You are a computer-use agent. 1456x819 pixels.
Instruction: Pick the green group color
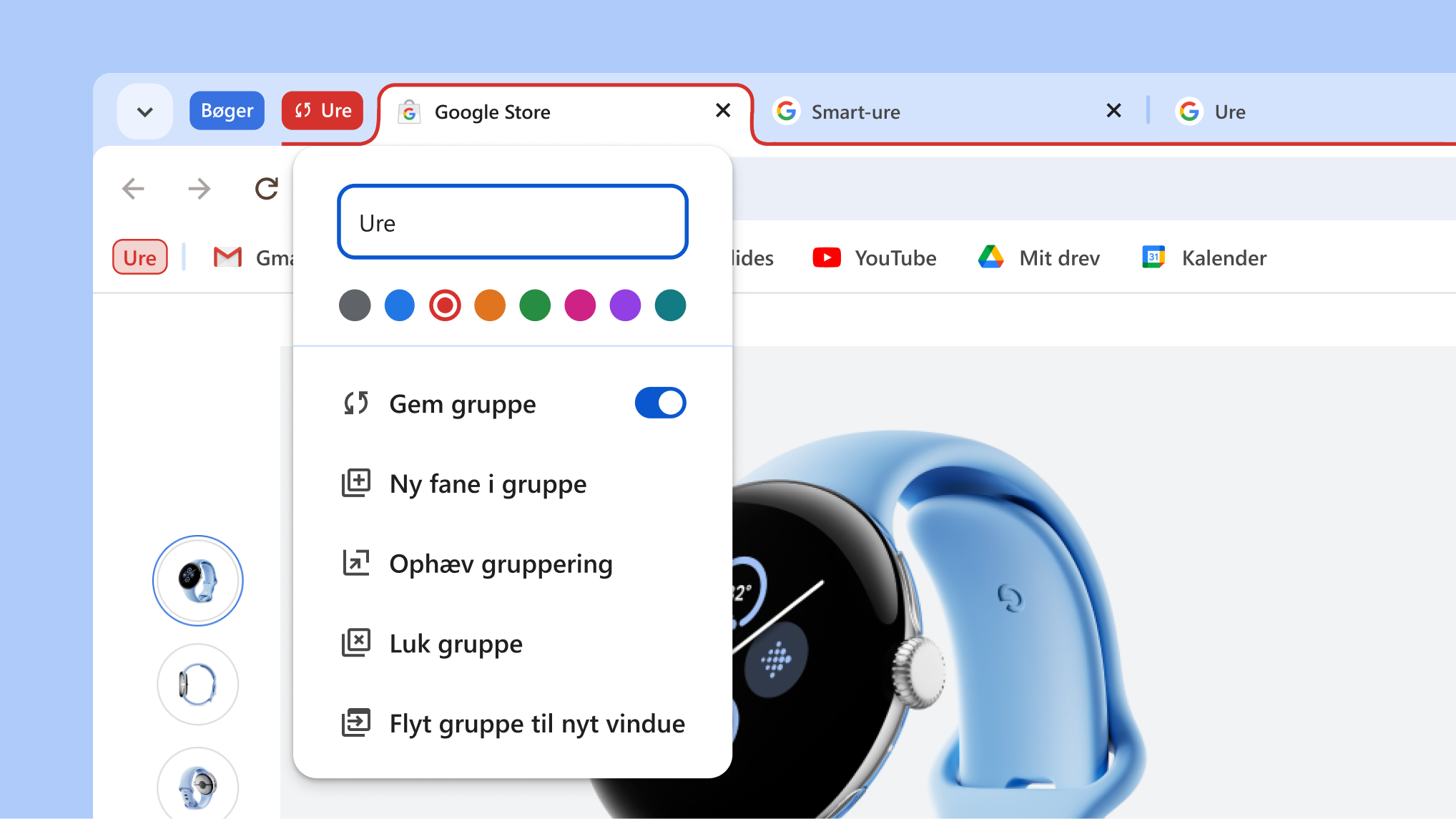[x=535, y=305]
